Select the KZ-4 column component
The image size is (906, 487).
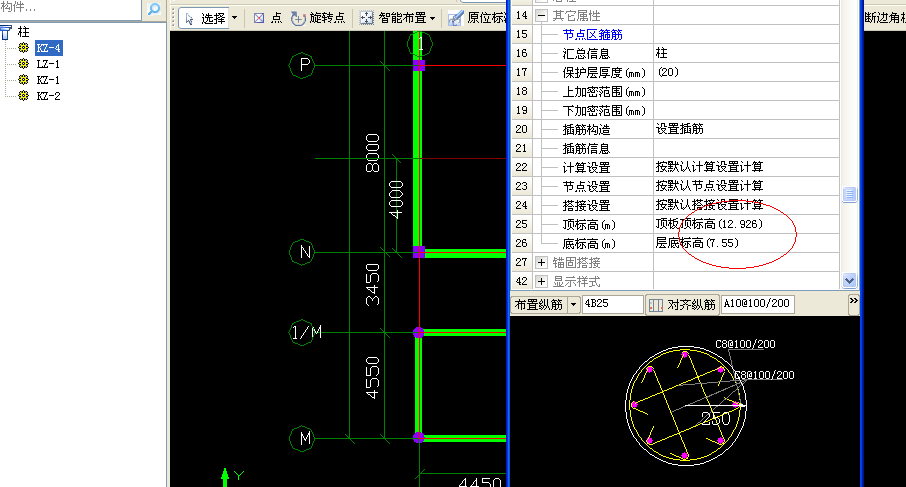(48, 48)
